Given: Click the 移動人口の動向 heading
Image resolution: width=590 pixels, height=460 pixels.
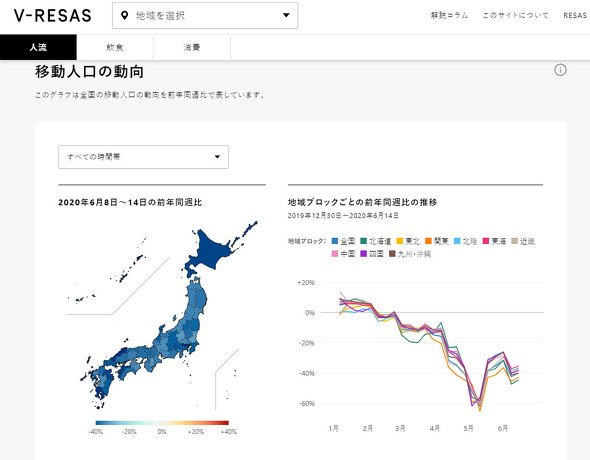Looking at the screenshot, I should coord(90,71).
